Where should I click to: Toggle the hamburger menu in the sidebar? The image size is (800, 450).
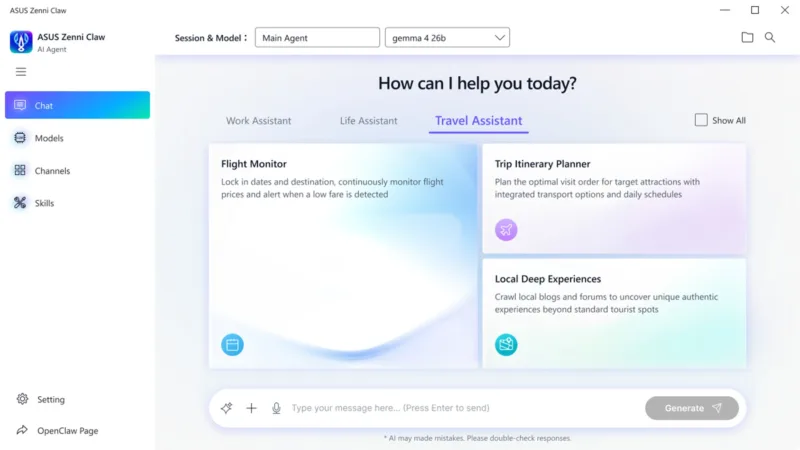tap(21, 72)
